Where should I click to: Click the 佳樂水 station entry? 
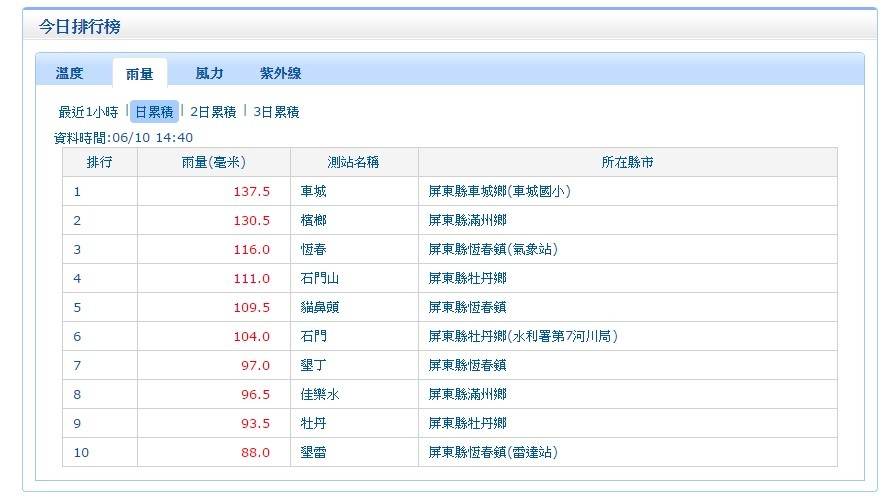click(319, 394)
